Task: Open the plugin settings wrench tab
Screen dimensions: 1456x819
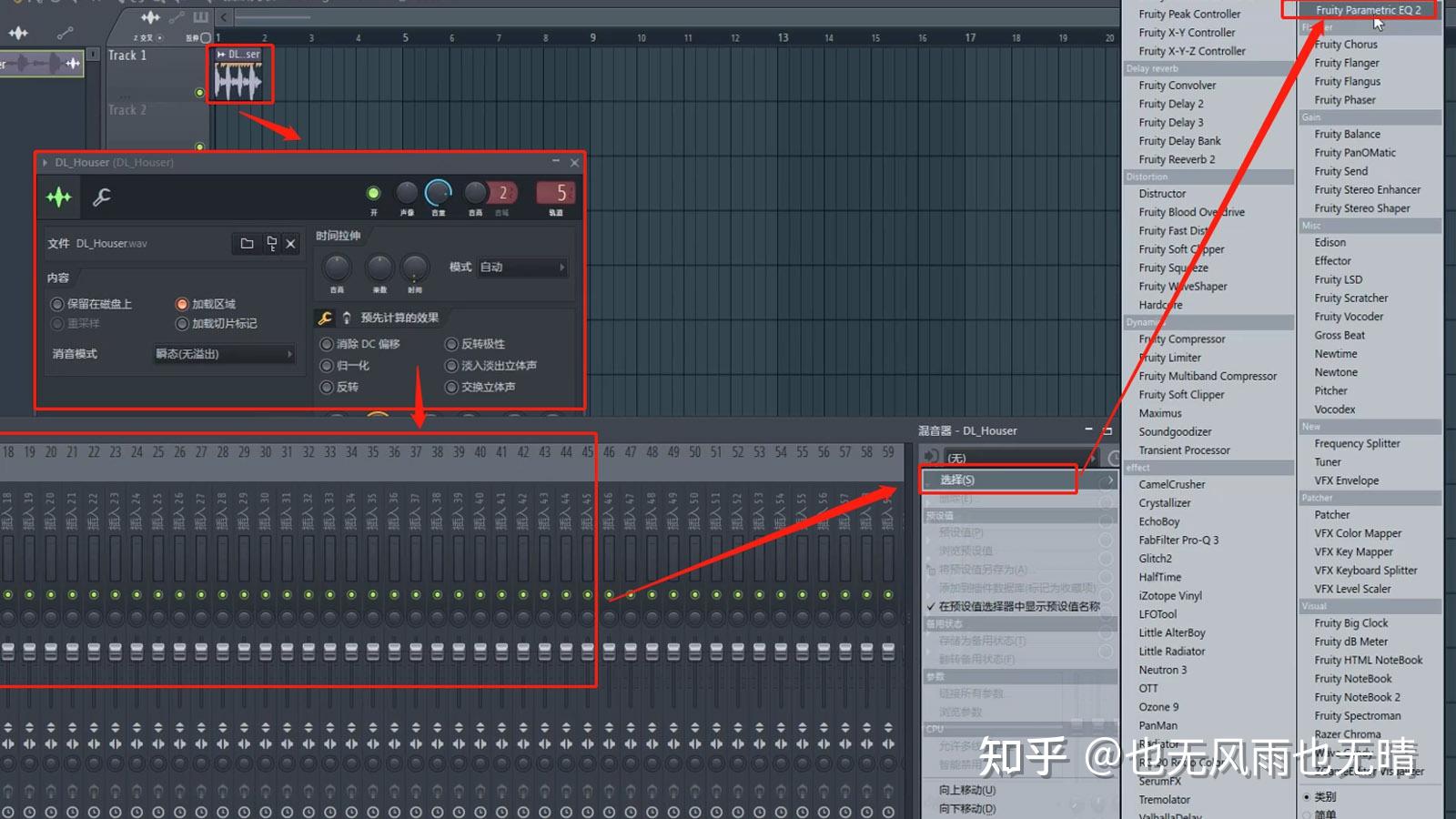Action: pyautogui.click(x=102, y=197)
